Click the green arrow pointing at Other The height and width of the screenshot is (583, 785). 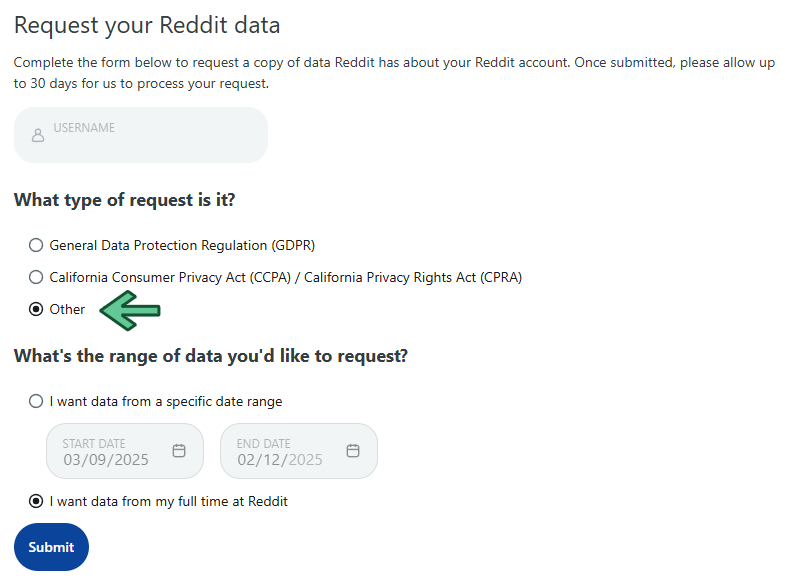130,310
